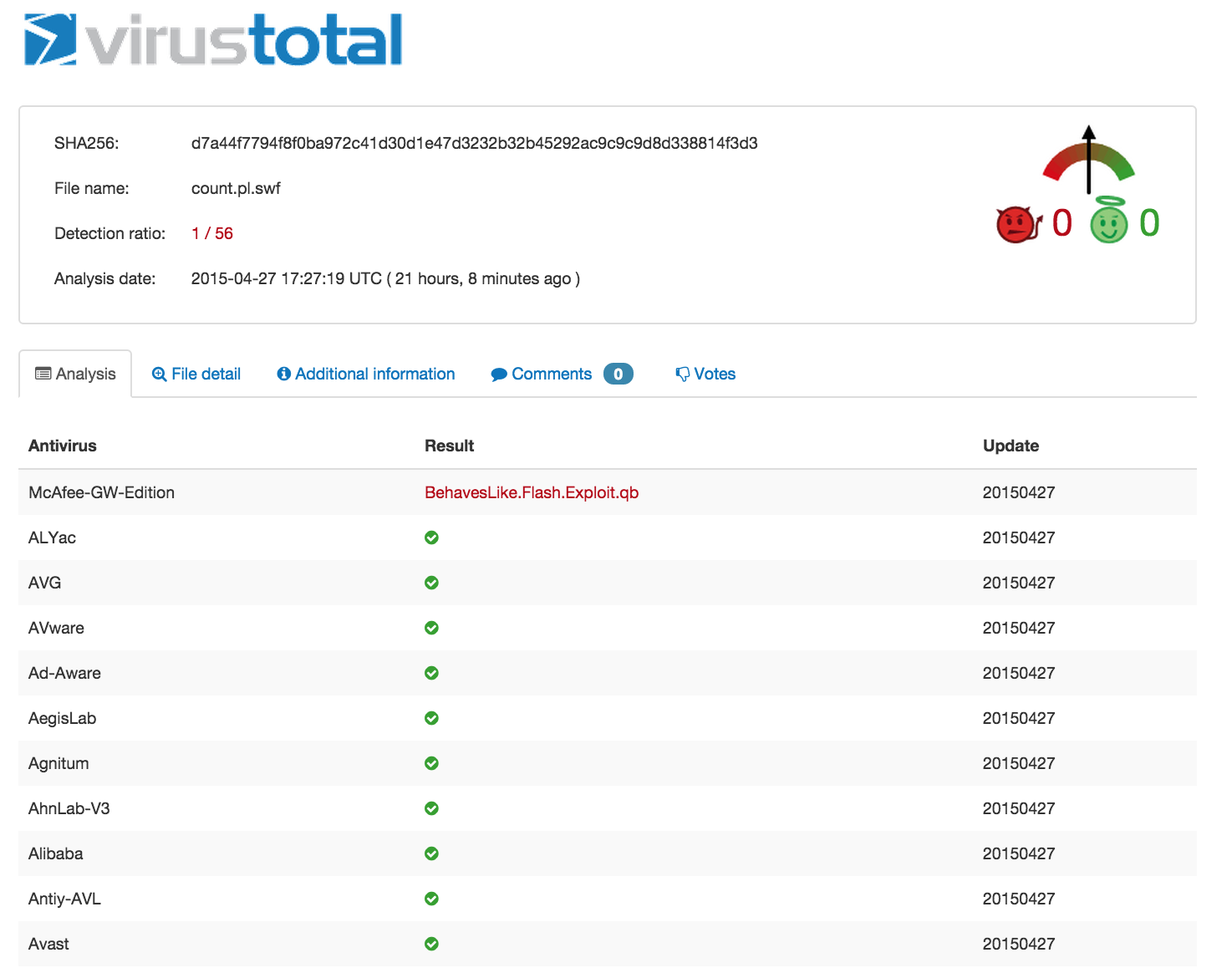Click the analysis date value
This screenshot has width=1232, height=968.
385,278
